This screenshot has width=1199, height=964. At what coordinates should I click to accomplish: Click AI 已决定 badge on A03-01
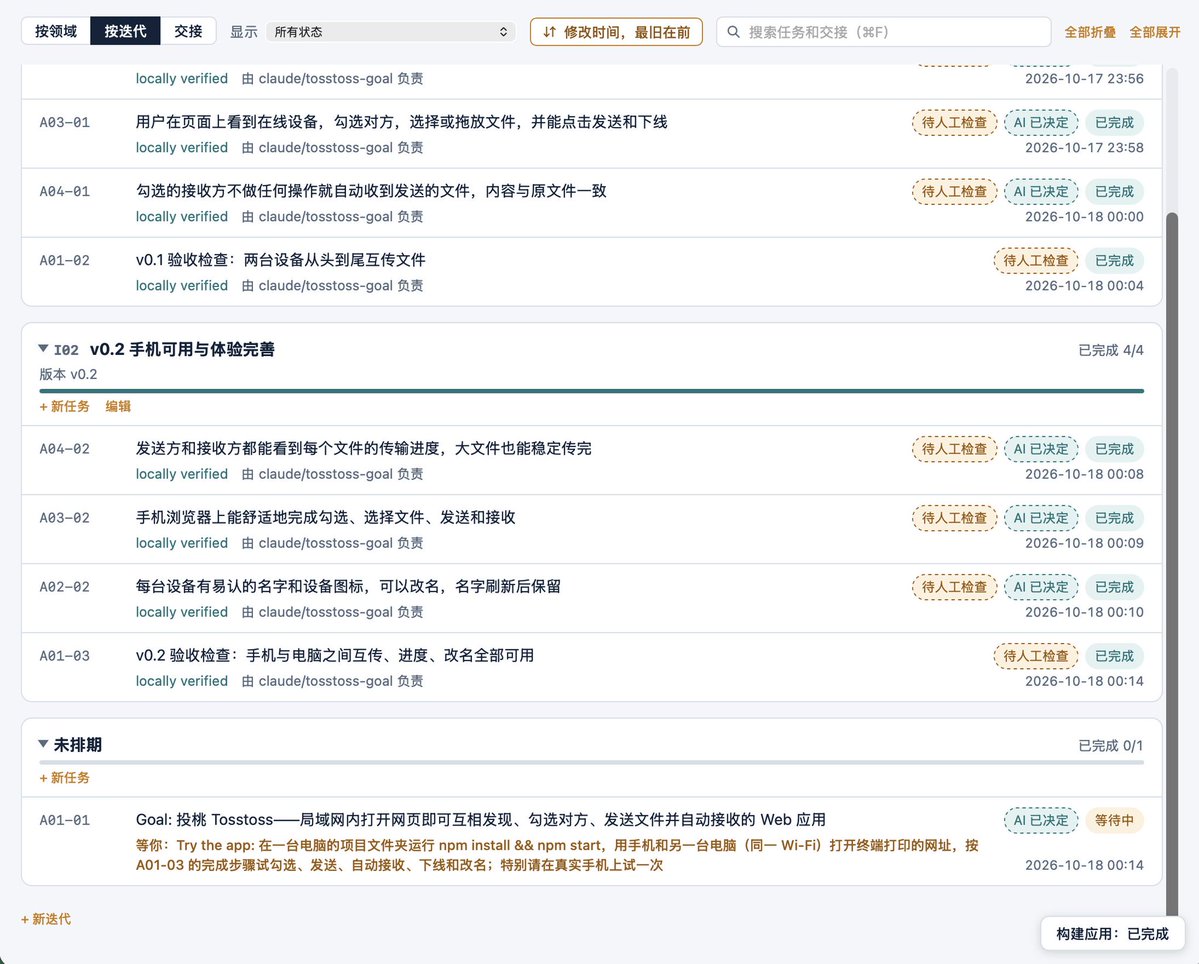1041,122
